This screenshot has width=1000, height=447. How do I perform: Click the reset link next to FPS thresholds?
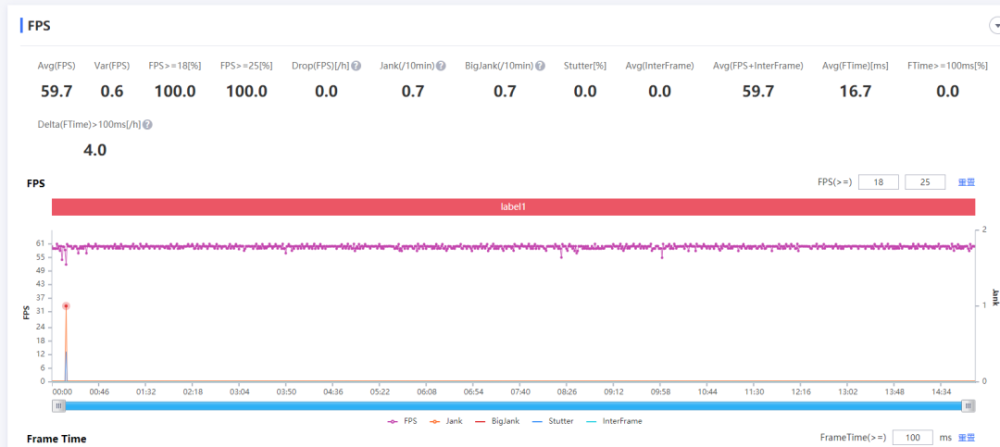click(966, 182)
